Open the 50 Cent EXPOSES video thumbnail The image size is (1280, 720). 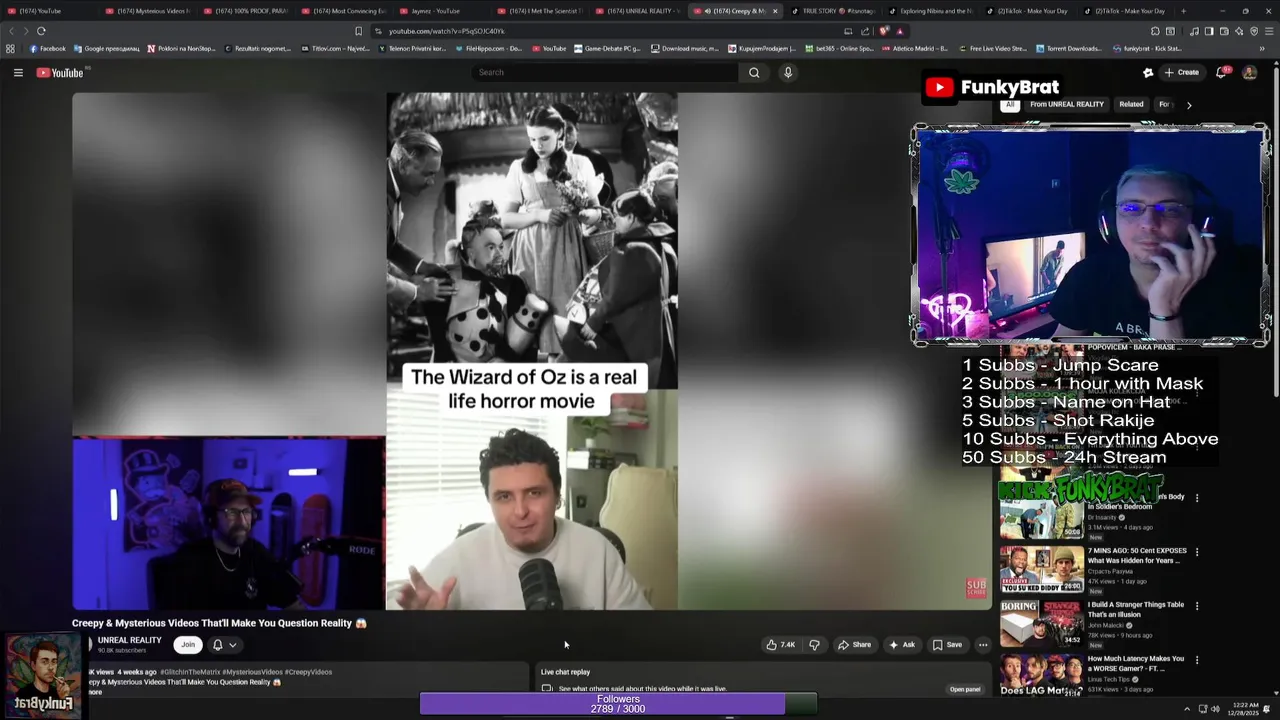pyautogui.click(x=1041, y=570)
